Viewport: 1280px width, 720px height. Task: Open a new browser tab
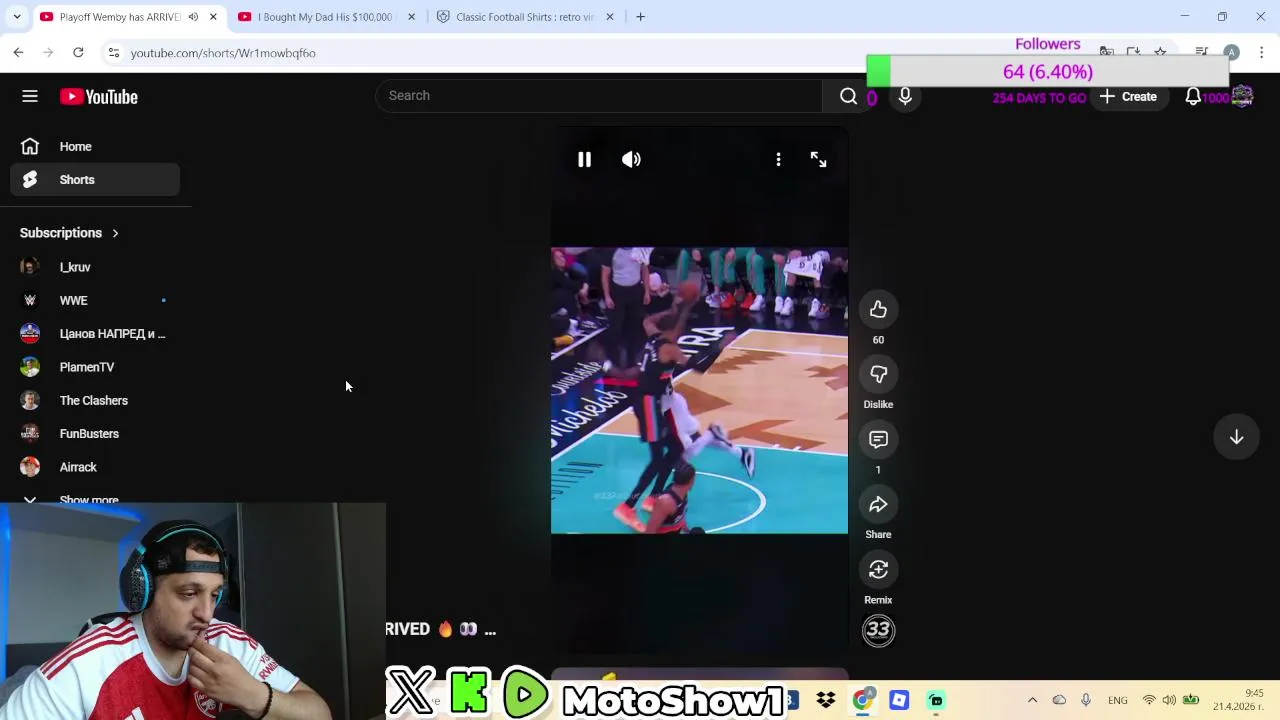(640, 17)
